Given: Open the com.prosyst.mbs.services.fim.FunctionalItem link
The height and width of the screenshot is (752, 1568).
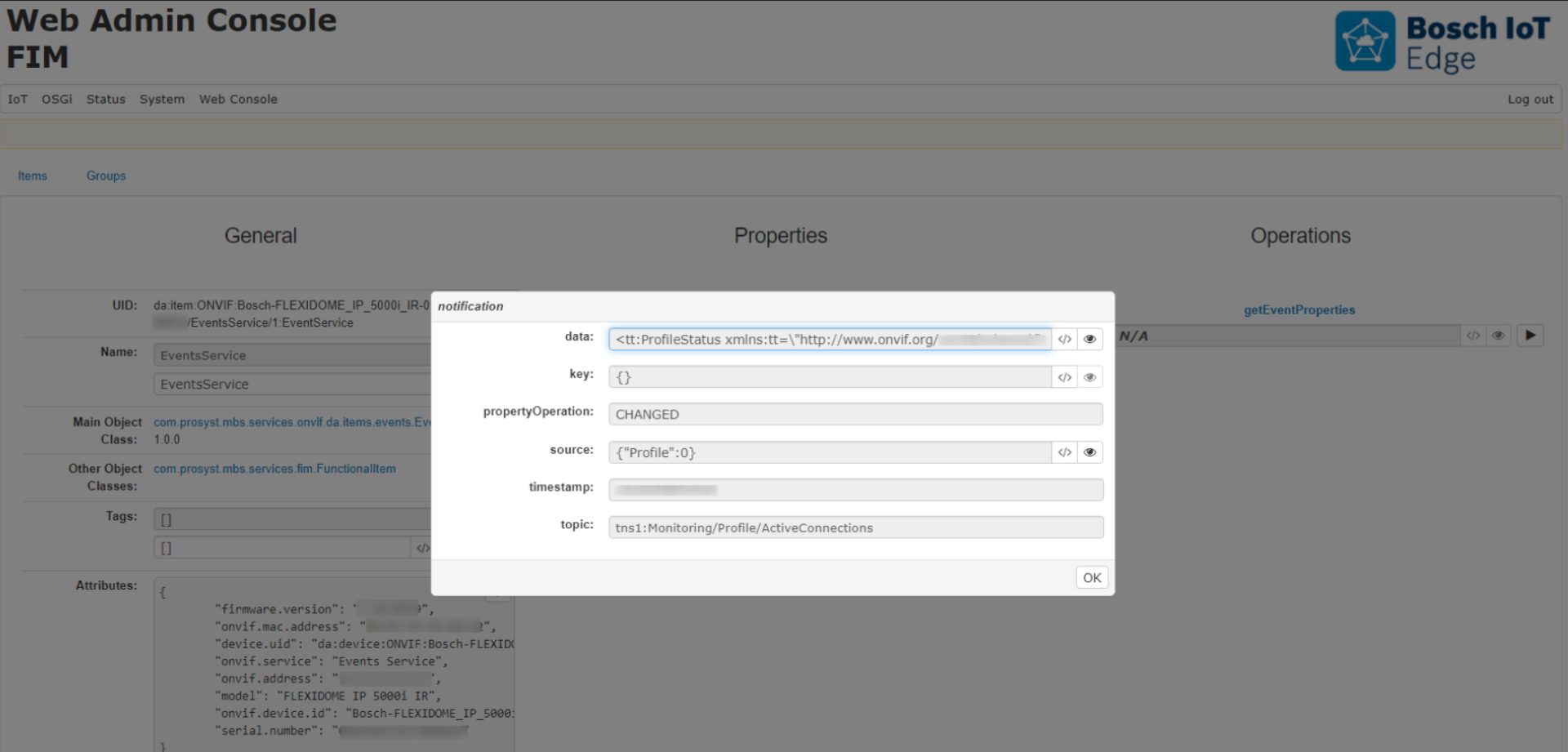Looking at the screenshot, I should pos(274,468).
